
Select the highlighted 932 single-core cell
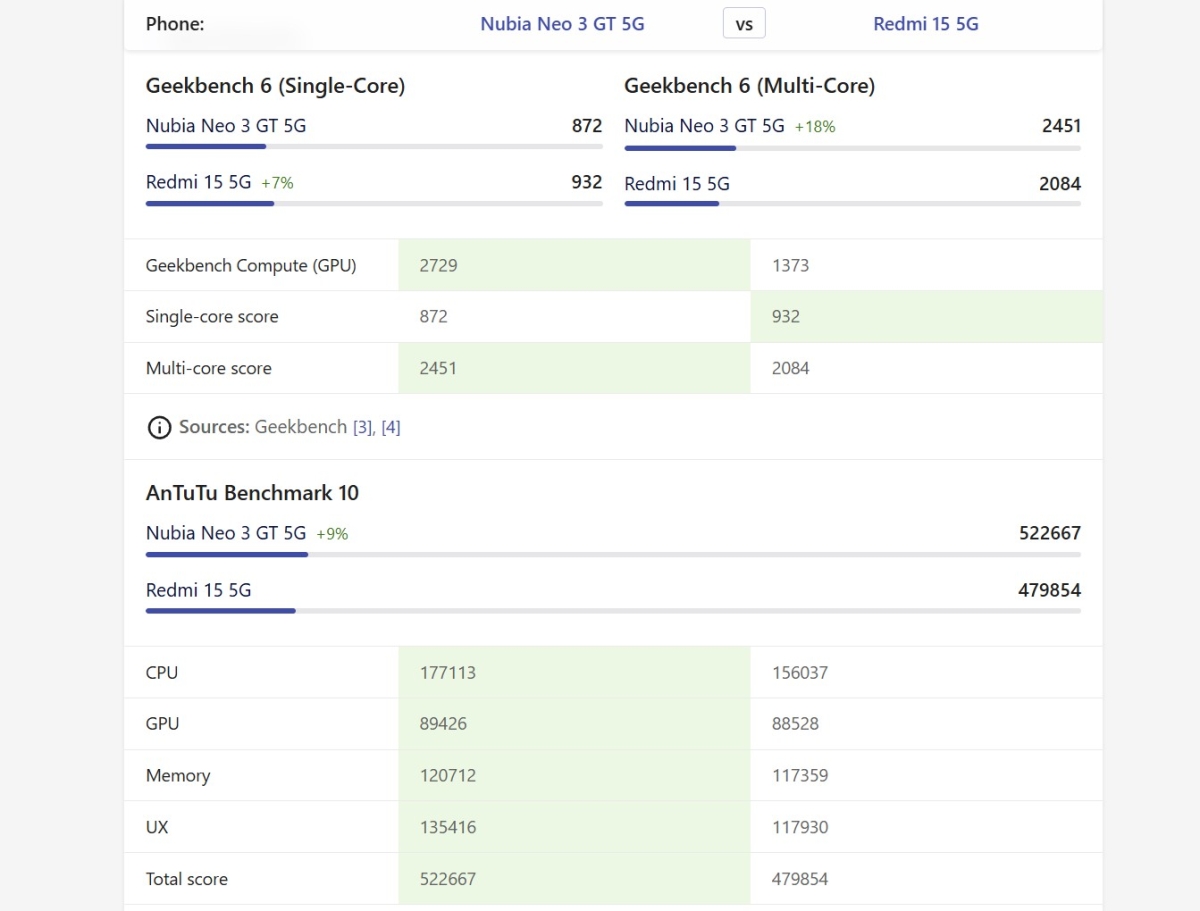tap(925, 317)
